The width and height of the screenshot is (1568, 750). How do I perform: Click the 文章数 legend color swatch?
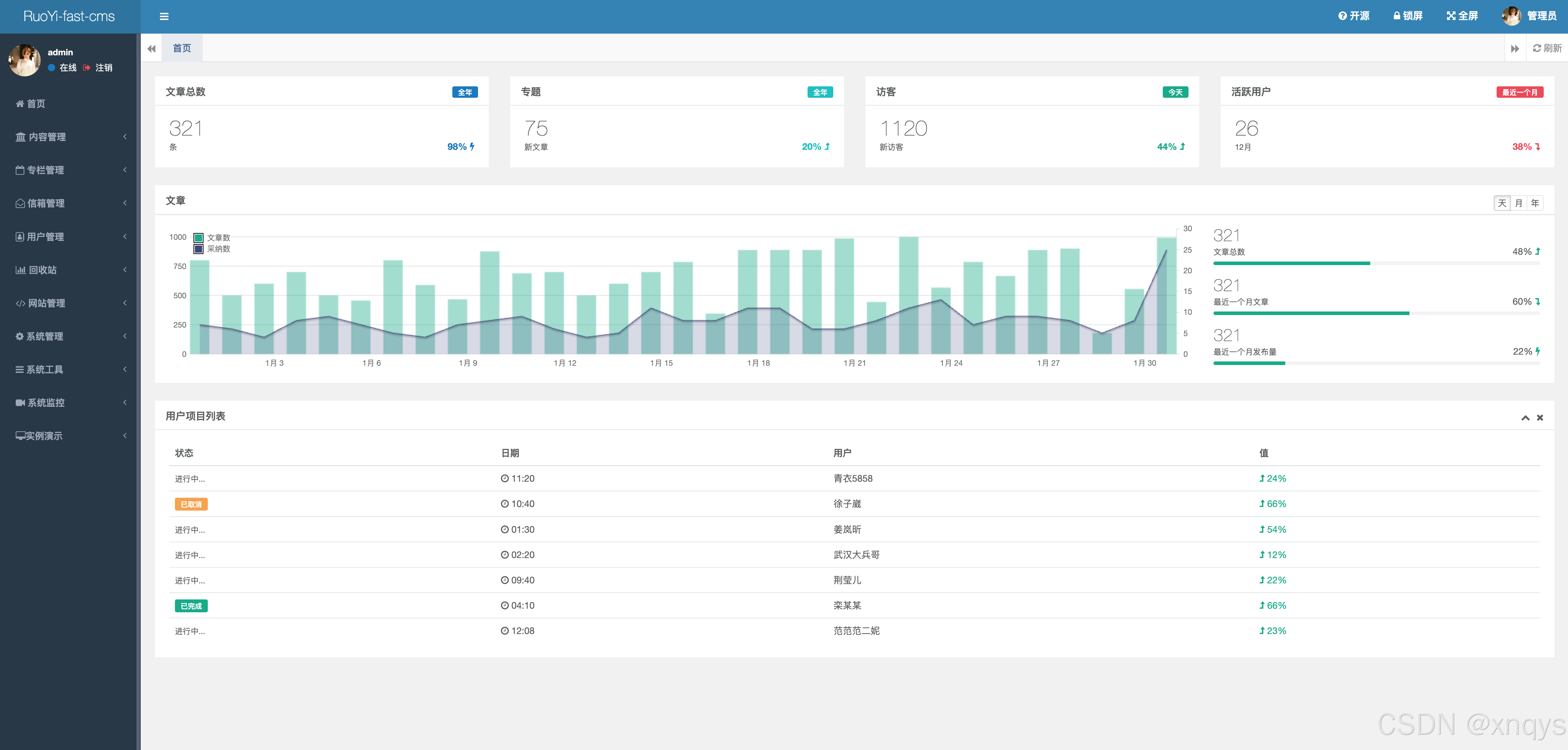(198, 238)
